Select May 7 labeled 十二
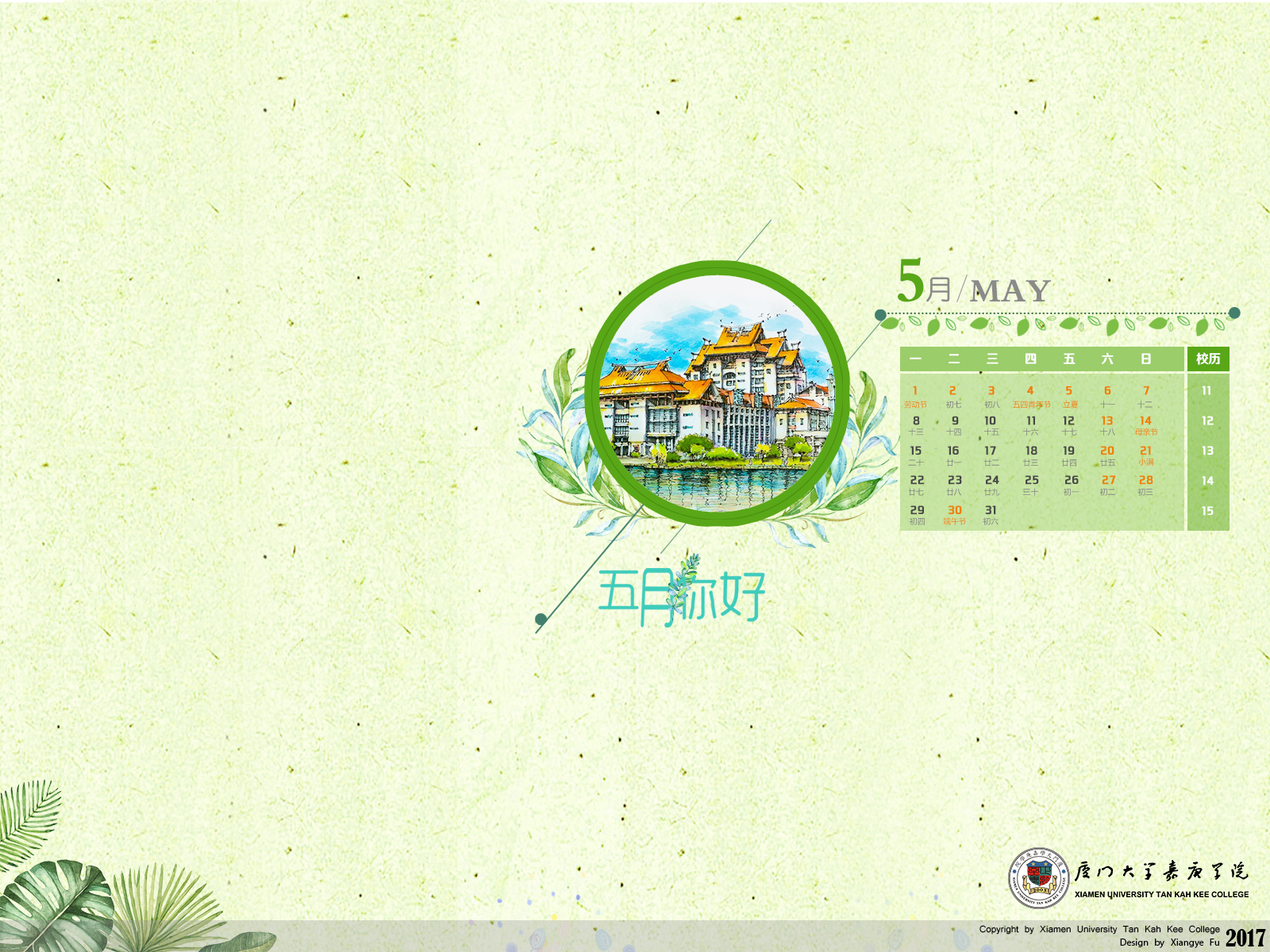 pyautogui.click(x=1145, y=397)
